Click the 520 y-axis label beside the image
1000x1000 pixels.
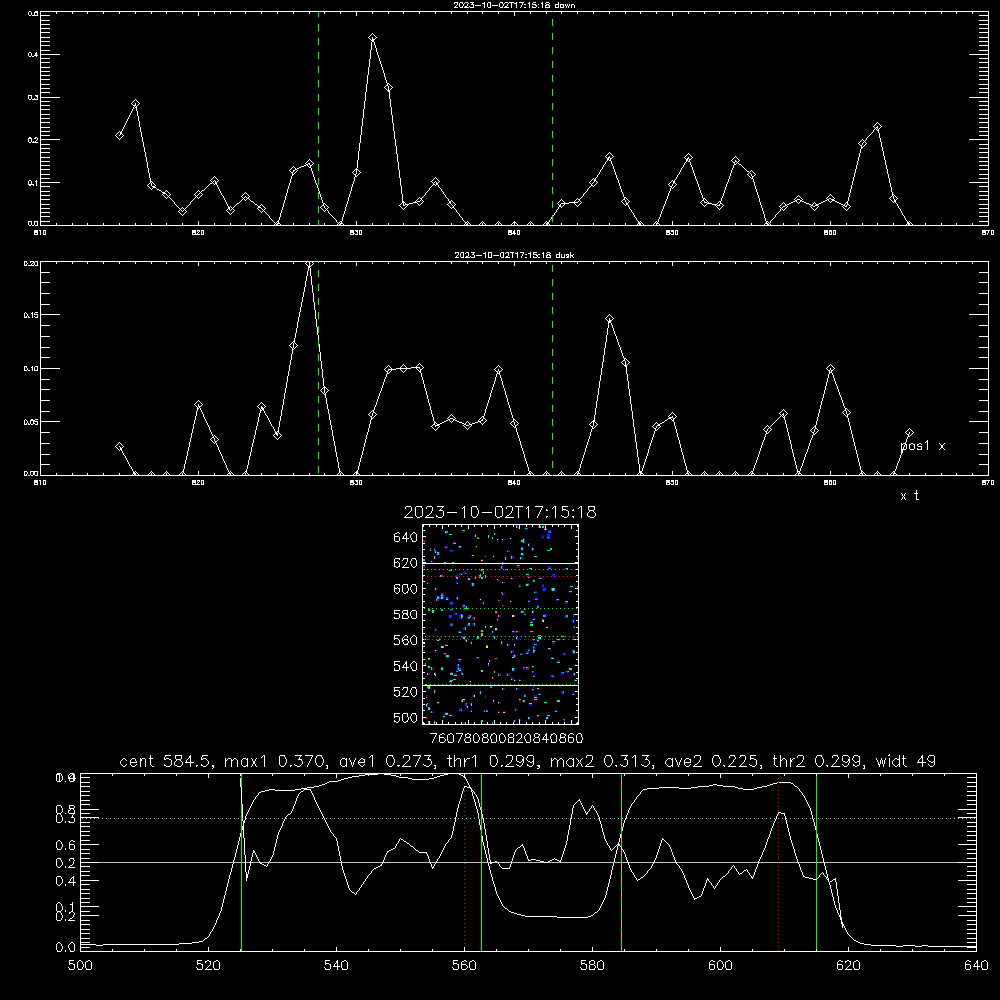tap(406, 691)
